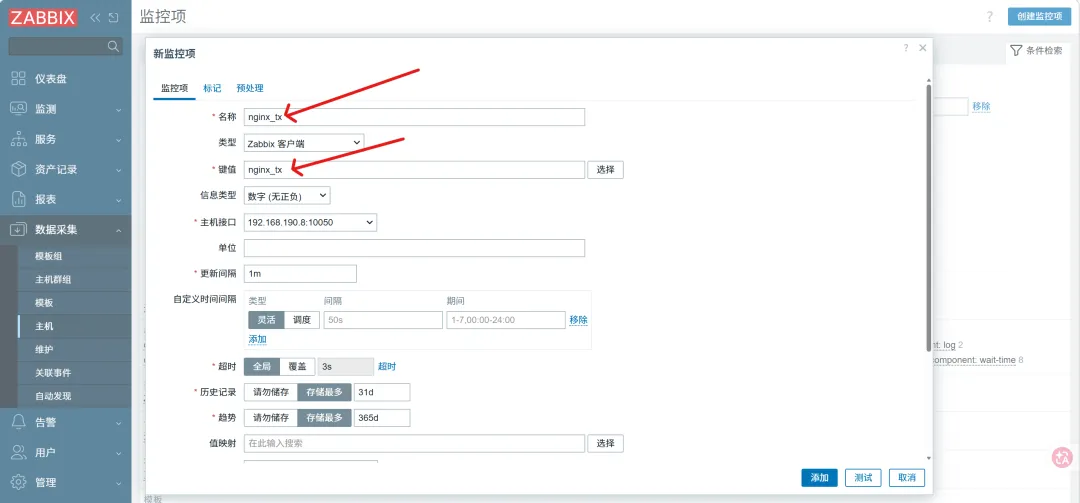Image resolution: width=1080 pixels, height=503 pixels.
Task: Click 选择 button next to 值映射
Action: [x=605, y=444]
